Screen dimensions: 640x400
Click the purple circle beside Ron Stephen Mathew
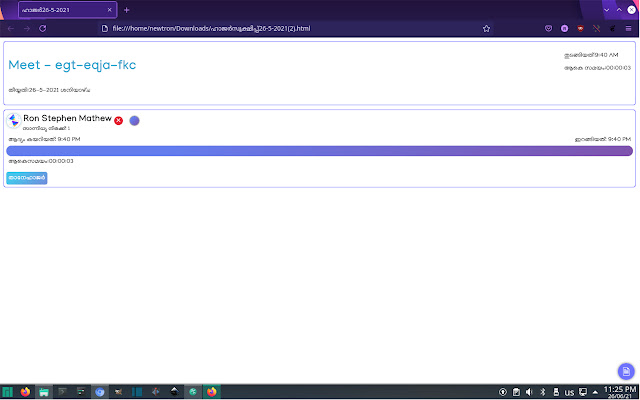[x=134, y=120]
